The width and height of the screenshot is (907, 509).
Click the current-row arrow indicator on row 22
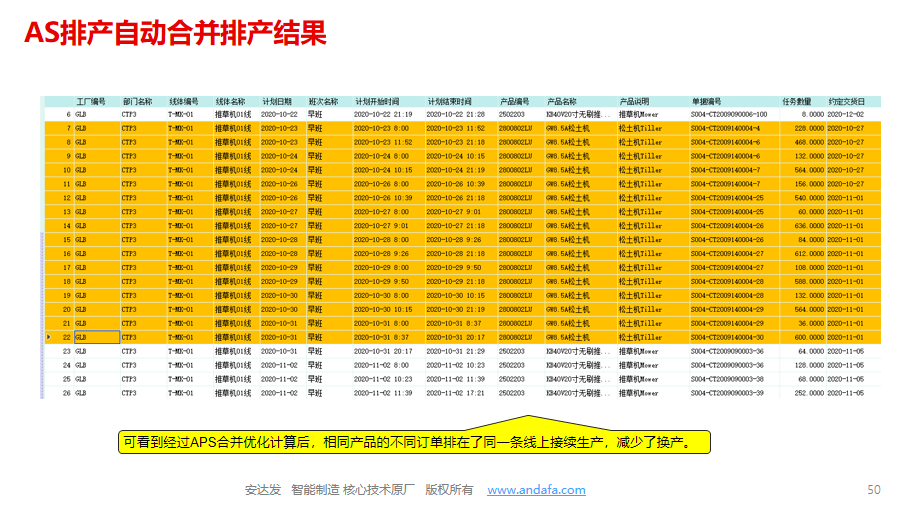(x=49, y=337)
